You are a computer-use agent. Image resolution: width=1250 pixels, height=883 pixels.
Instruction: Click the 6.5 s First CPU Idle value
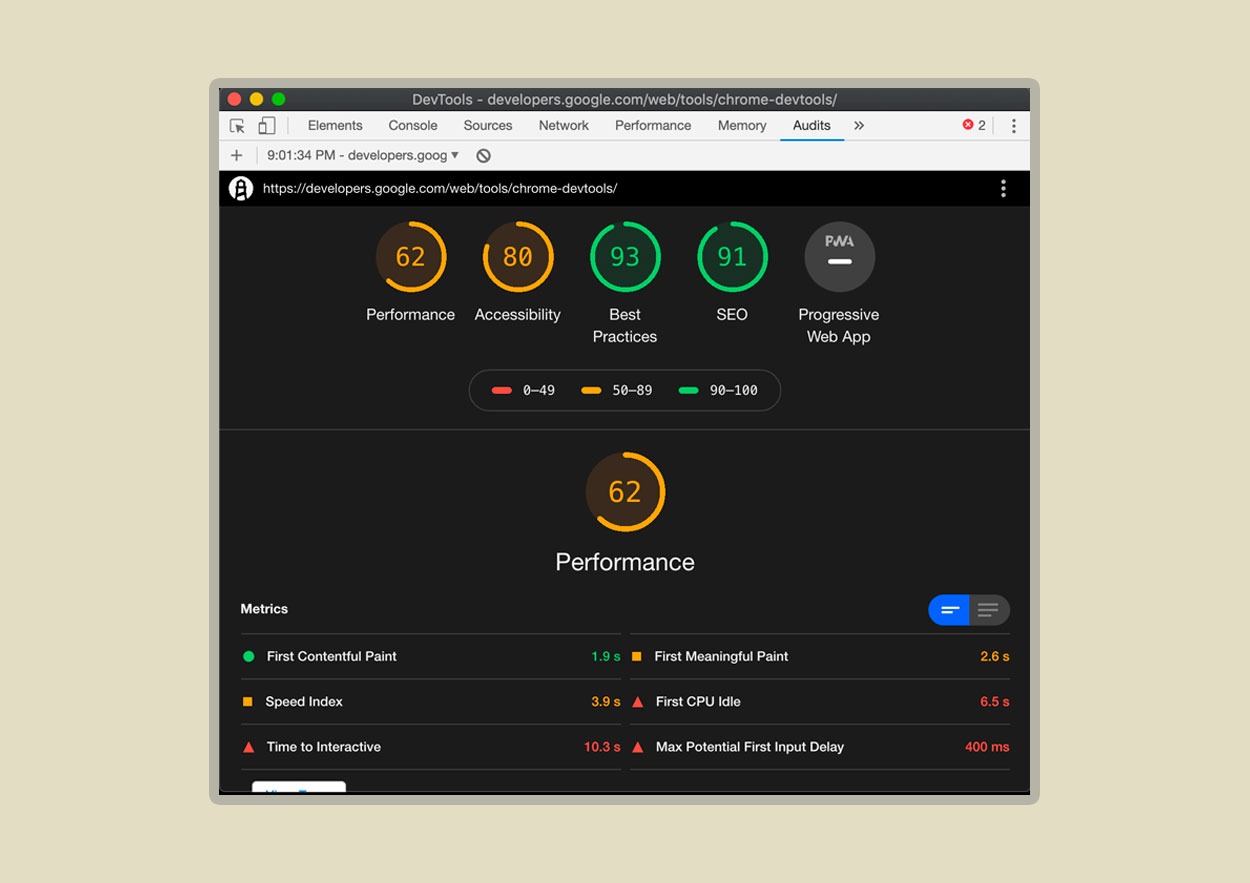tap(995, 702)
